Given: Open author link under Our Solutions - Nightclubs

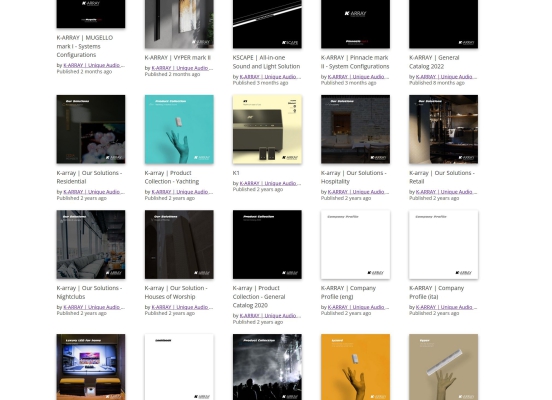Looking at the screenshot, I should pyautogui.click(x=94, y=307).
